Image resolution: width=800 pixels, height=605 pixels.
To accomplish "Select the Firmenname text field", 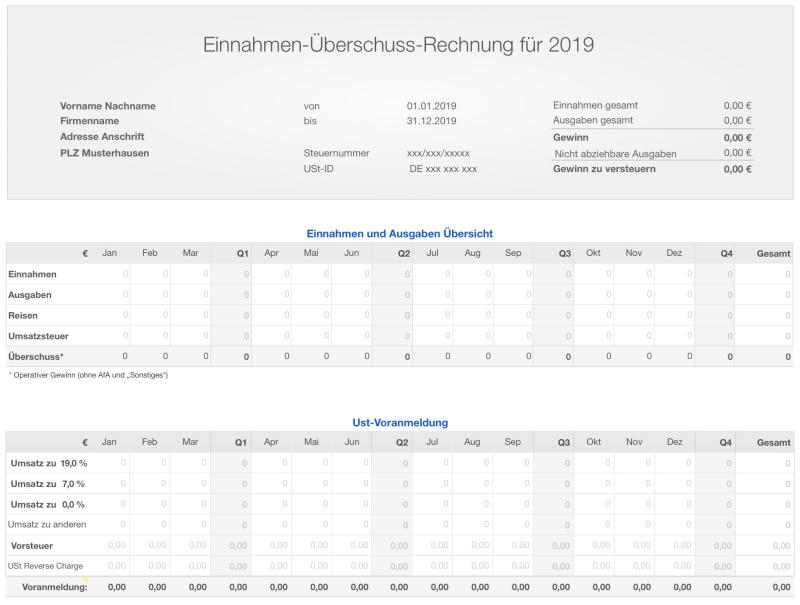I will tap(95, 118).
